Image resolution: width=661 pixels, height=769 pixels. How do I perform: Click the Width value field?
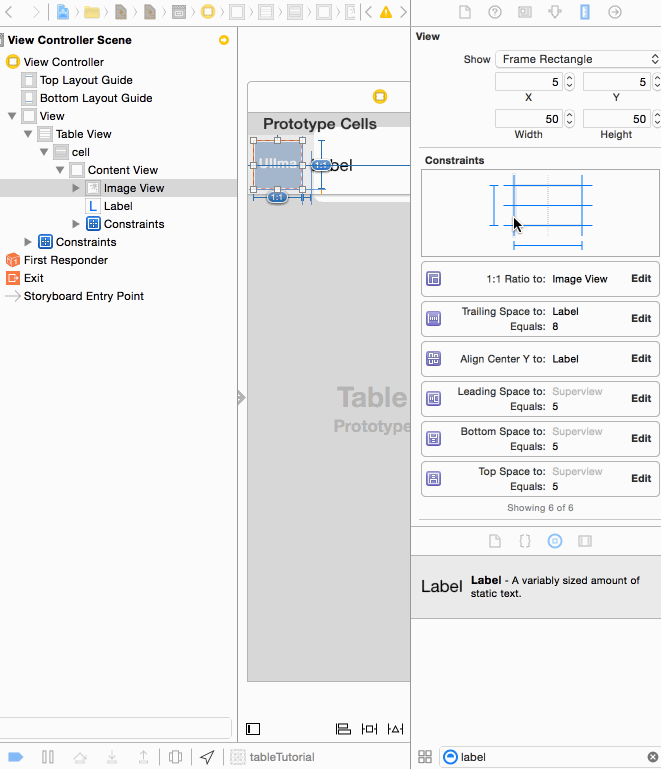[529, 119]
